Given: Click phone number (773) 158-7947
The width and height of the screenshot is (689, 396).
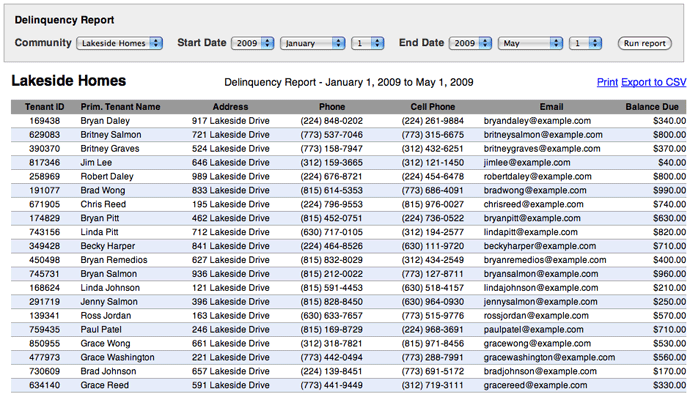Looking at the screenshot, I should coord(332,149).
